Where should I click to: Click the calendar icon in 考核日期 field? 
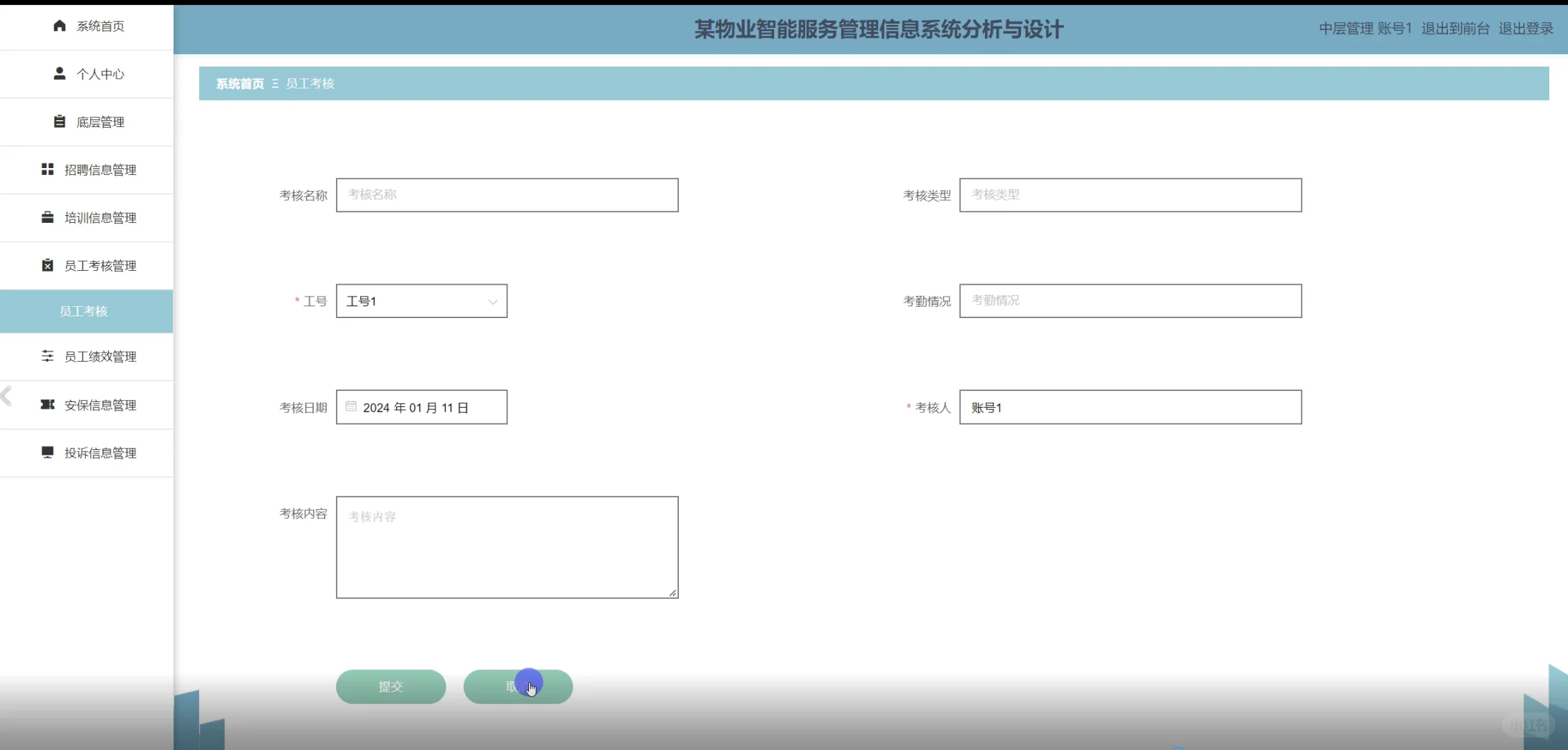[351, 407]
